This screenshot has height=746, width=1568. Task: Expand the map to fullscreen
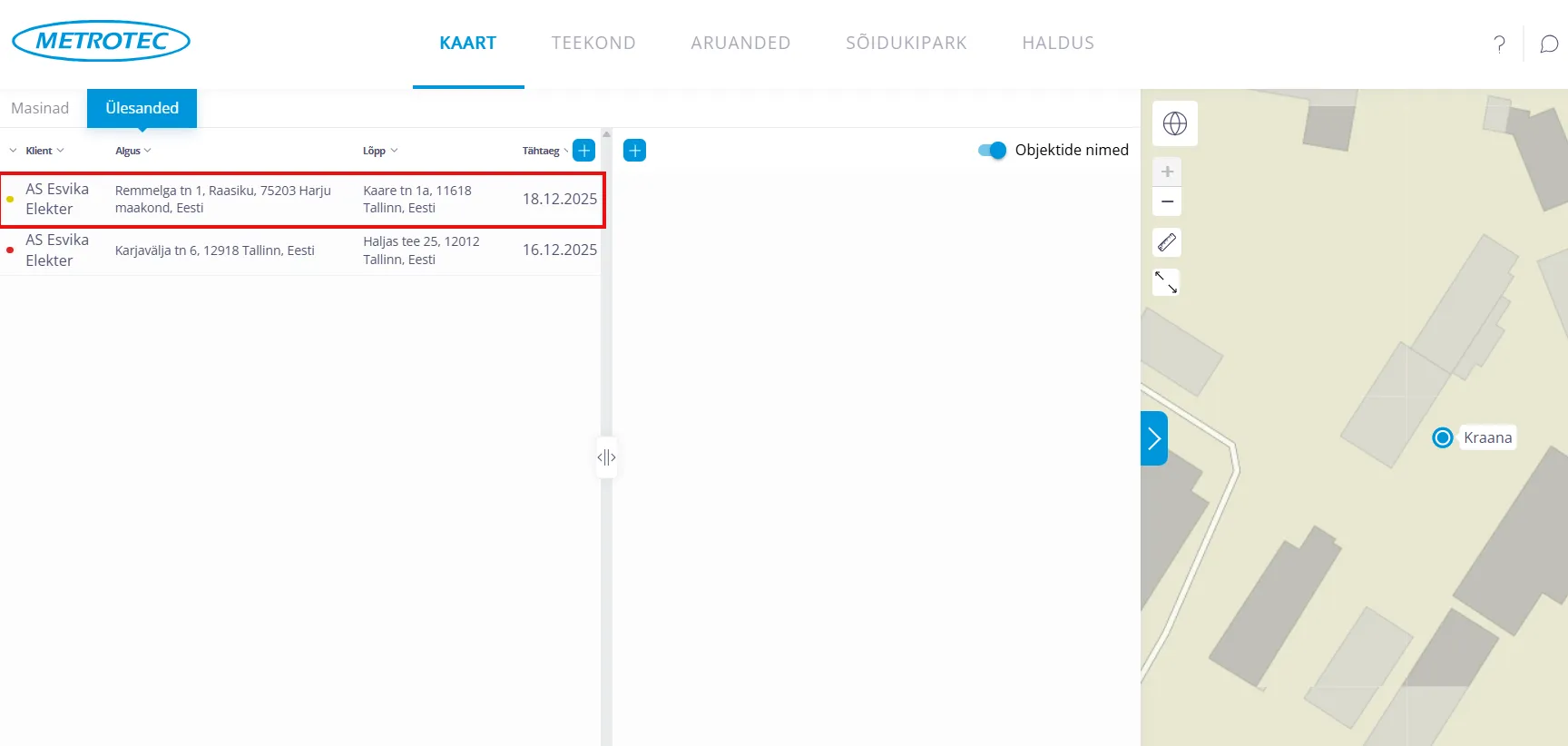coord(1167,282)
